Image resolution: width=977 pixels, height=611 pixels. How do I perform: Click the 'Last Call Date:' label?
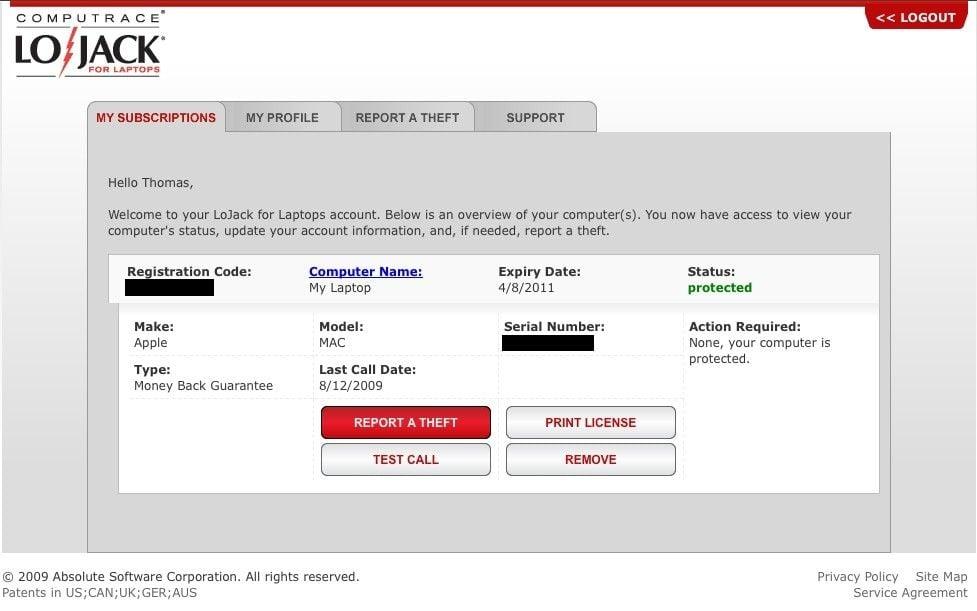[x=367, y=369]
